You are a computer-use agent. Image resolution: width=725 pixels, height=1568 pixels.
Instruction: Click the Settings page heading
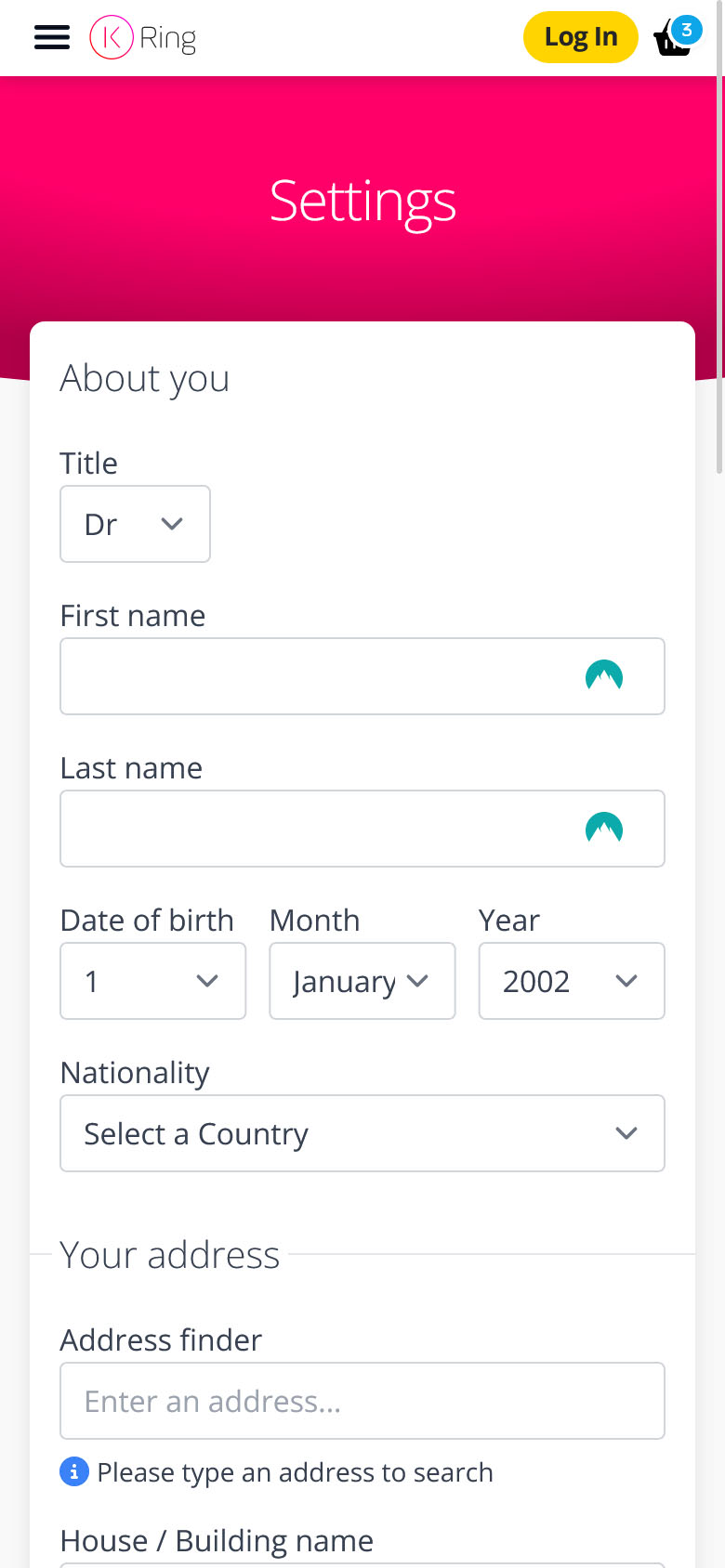point(362,201)
